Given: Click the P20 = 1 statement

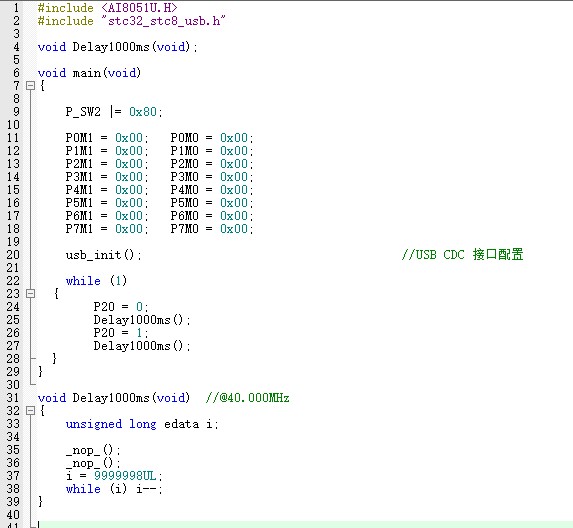Looking at the screenshot, I should click(121, 333).
